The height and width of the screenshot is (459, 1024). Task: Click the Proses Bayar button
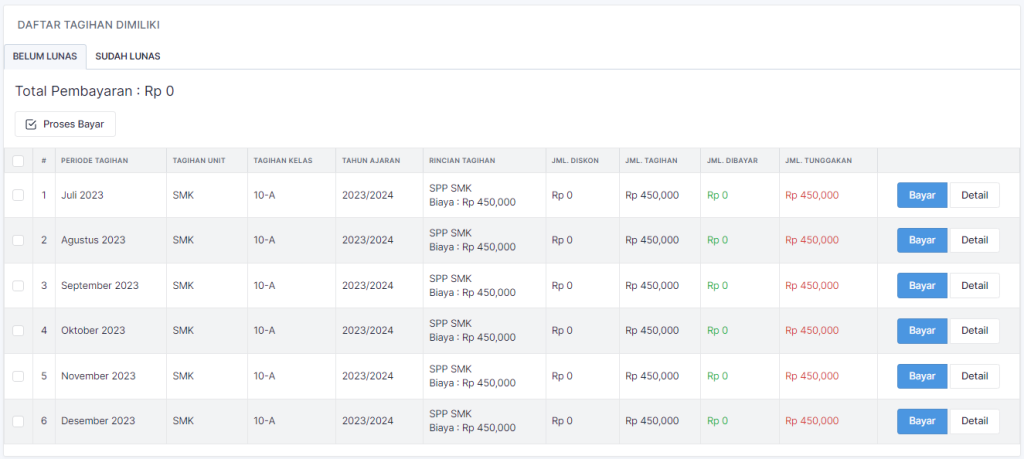[x=65, y=124]
